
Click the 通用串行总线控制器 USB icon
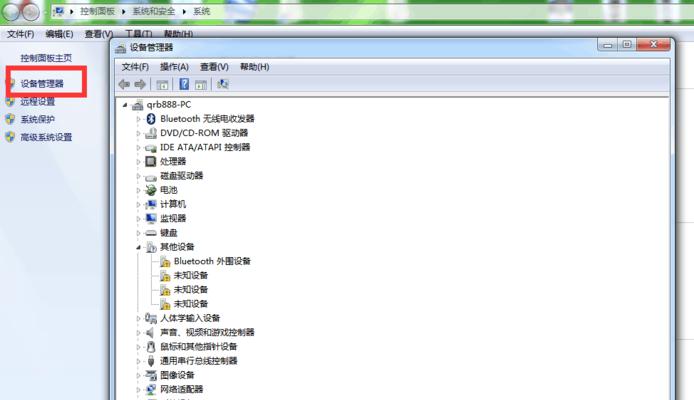click(x=151, y=361)
